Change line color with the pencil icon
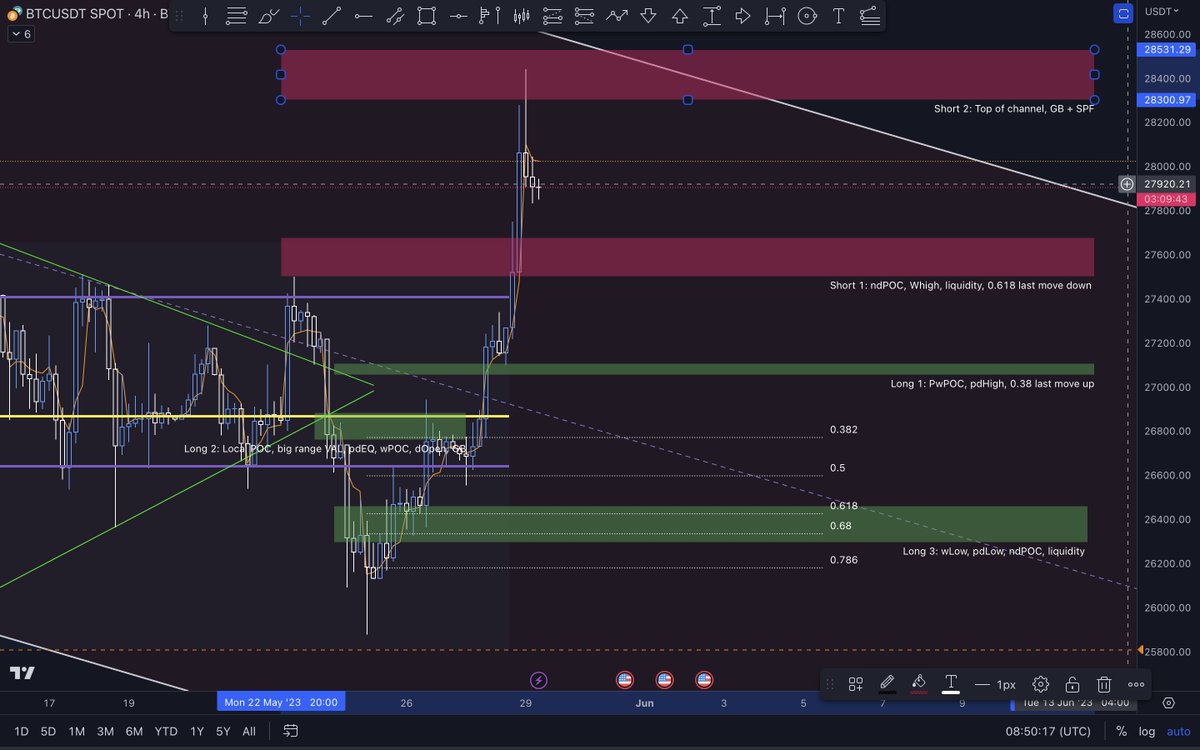Screen dimensions: 1200x750 point(887,684)
